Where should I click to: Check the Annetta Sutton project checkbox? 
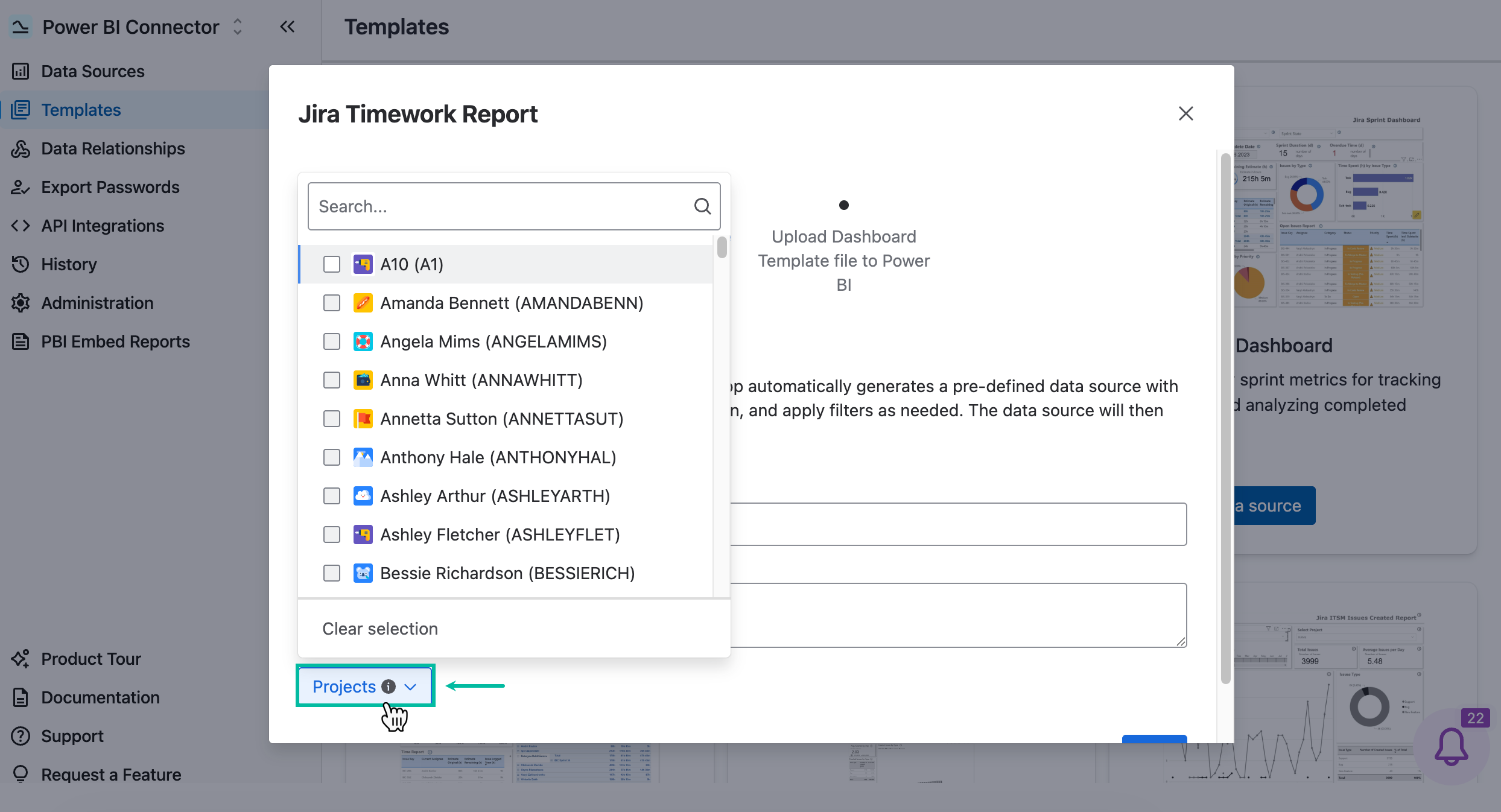[x=332, y=419]
